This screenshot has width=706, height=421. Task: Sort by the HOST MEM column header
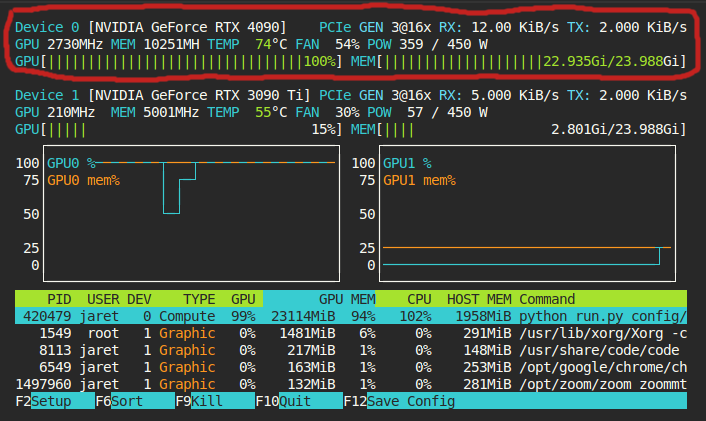click(479, 299)
